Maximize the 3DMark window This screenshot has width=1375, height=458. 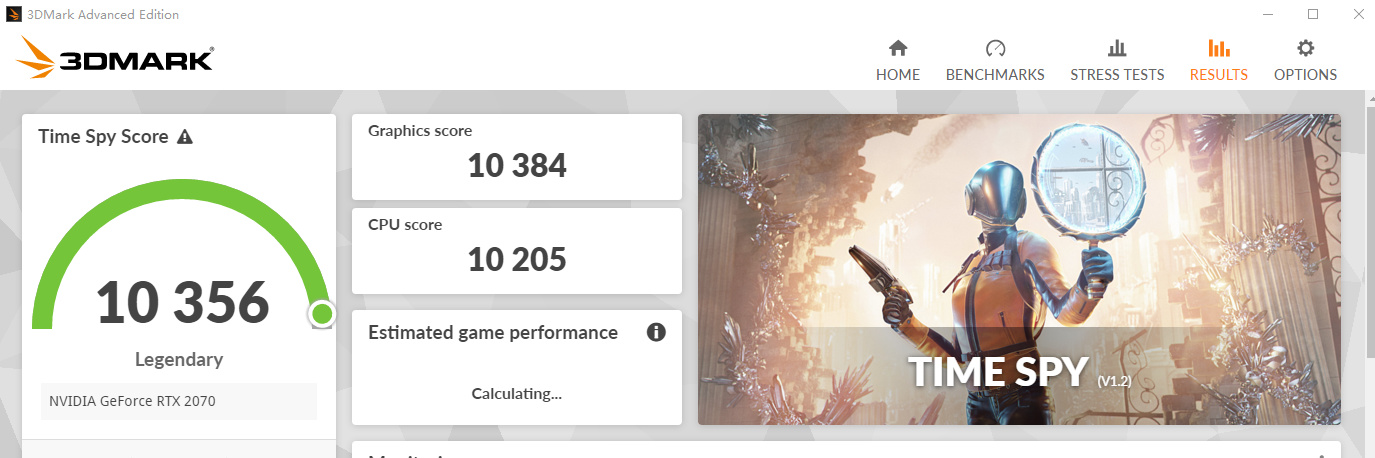[1313, 14]
